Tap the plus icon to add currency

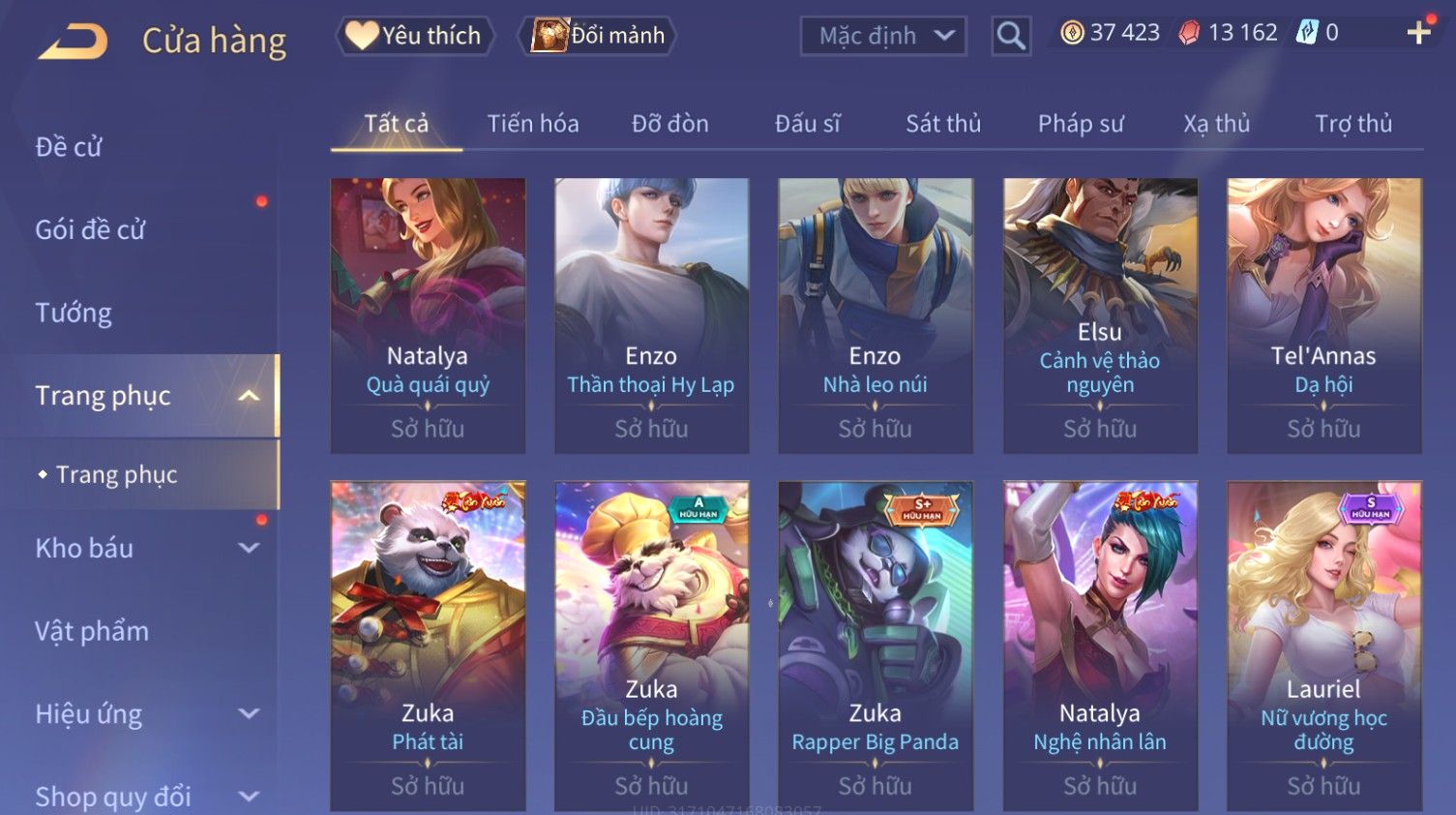coord(1418,33)
